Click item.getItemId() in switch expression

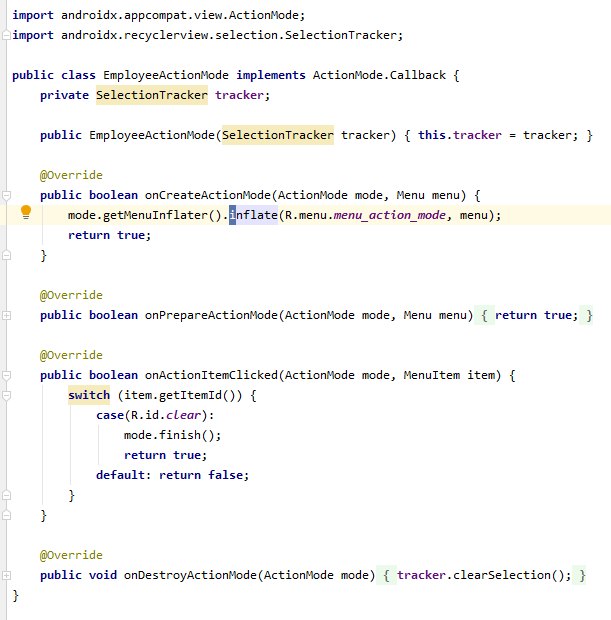[180, 395]
